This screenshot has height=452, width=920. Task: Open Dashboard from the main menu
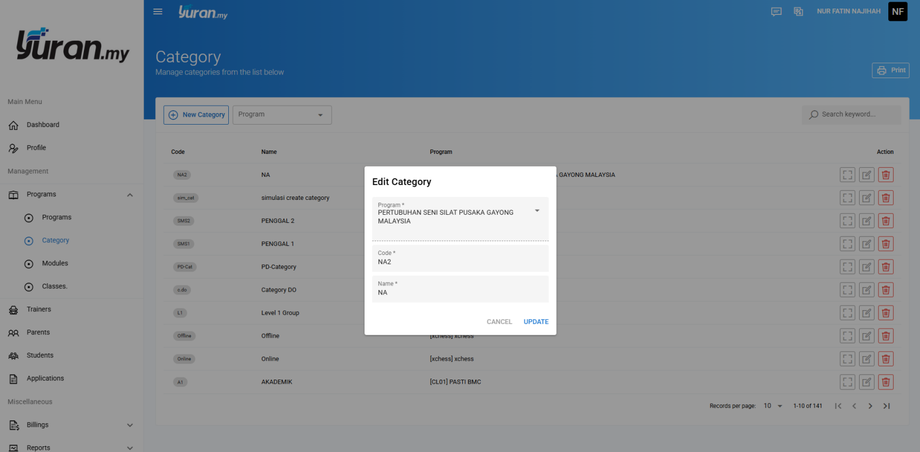coord(42,125)
